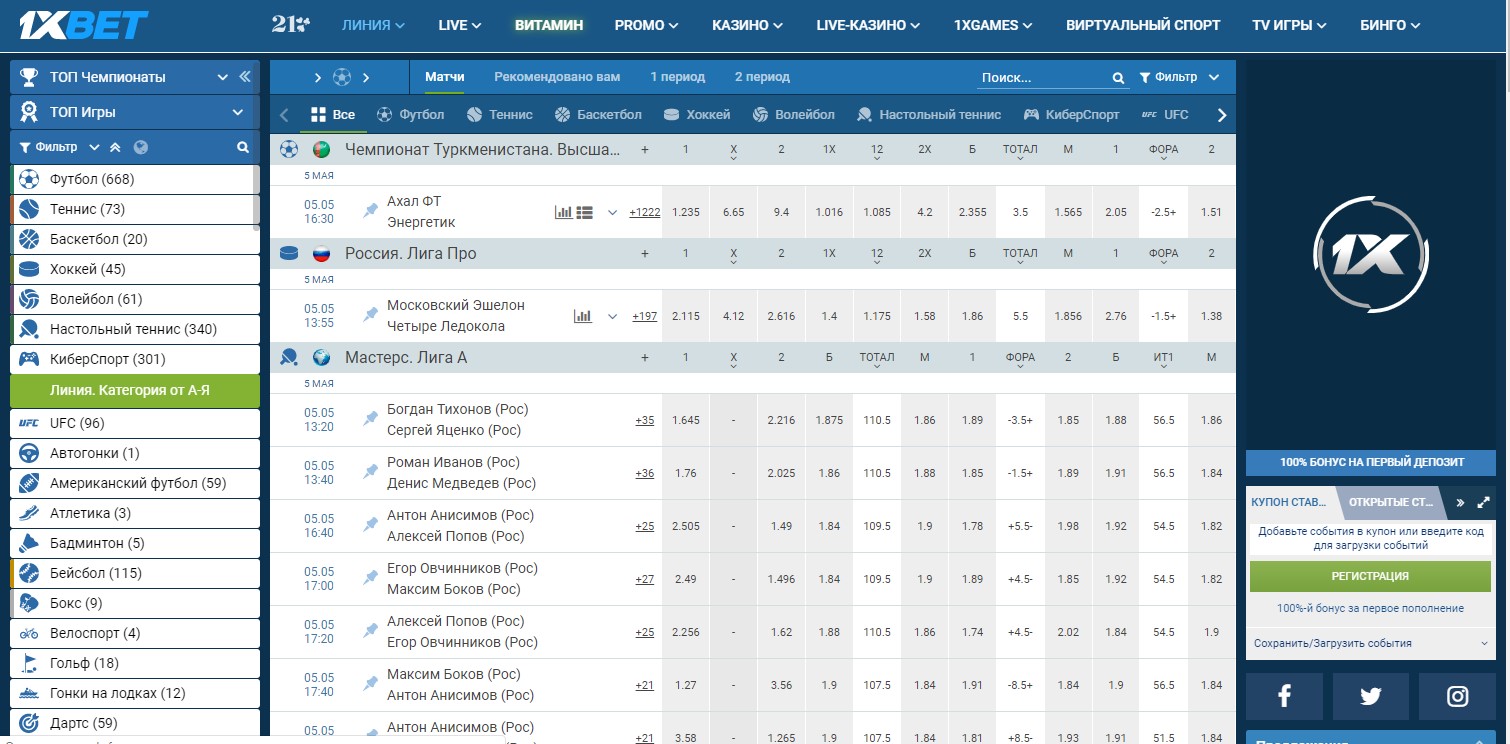The height and width of the screenshot is (744, 1510).
Task: Select Футбол (668) in sidebar
Action: [x=135, y=179]
